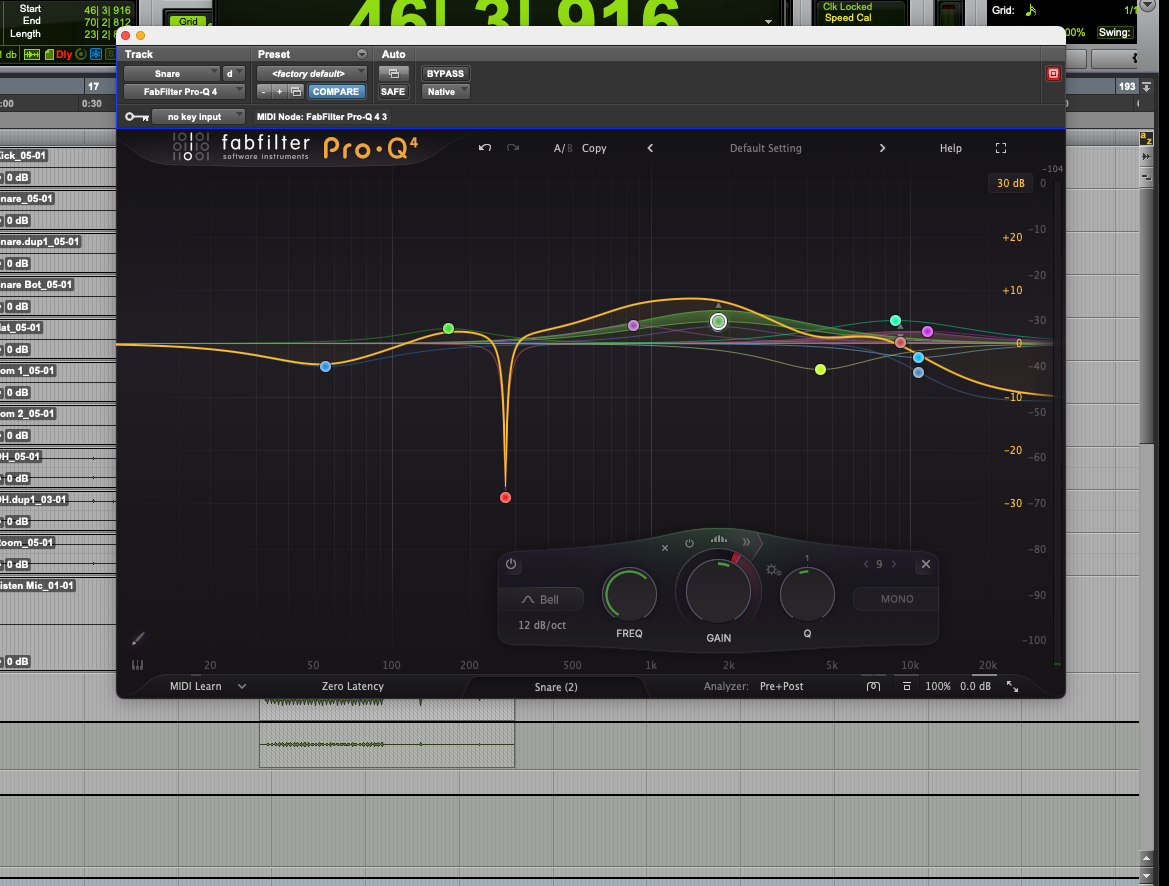The image size is (1169, 886).
Task: Open the key input key icon
Action: pos(136,116)
